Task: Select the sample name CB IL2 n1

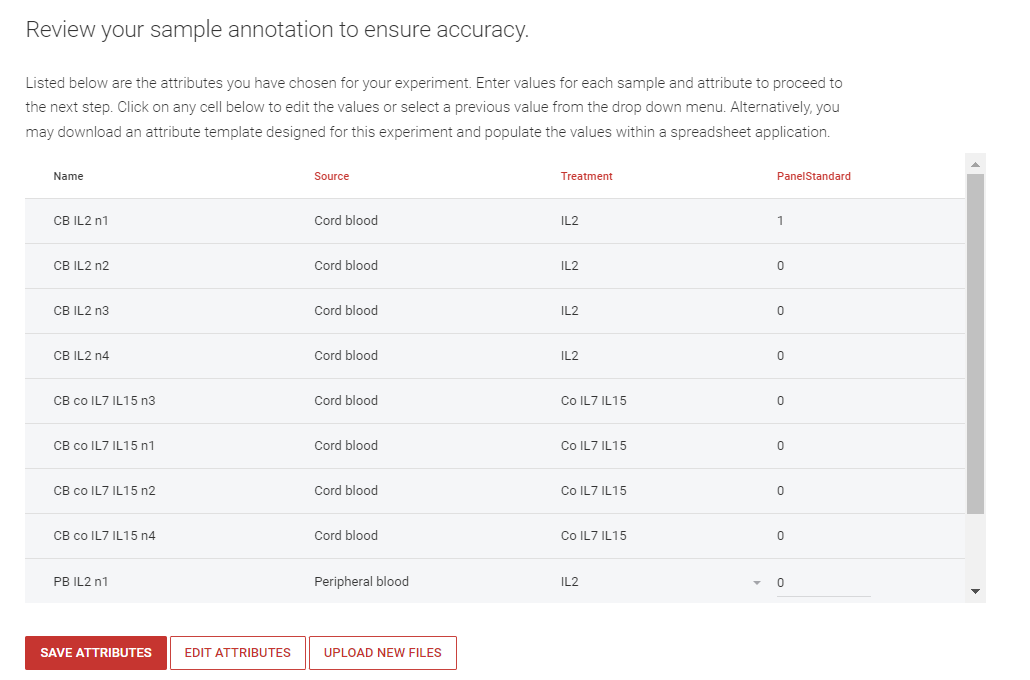Action: point(81,221)
